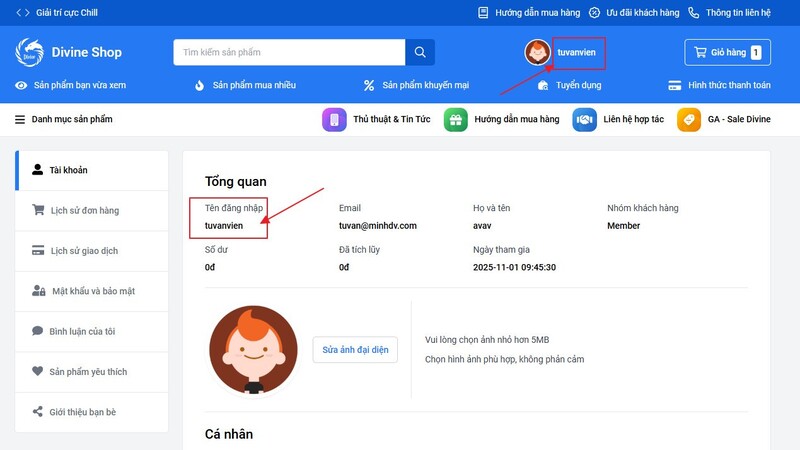Click the Divine Shop title text
This screenshot has height=450, width=800.
pyautogui.click(x=87, y=52)
